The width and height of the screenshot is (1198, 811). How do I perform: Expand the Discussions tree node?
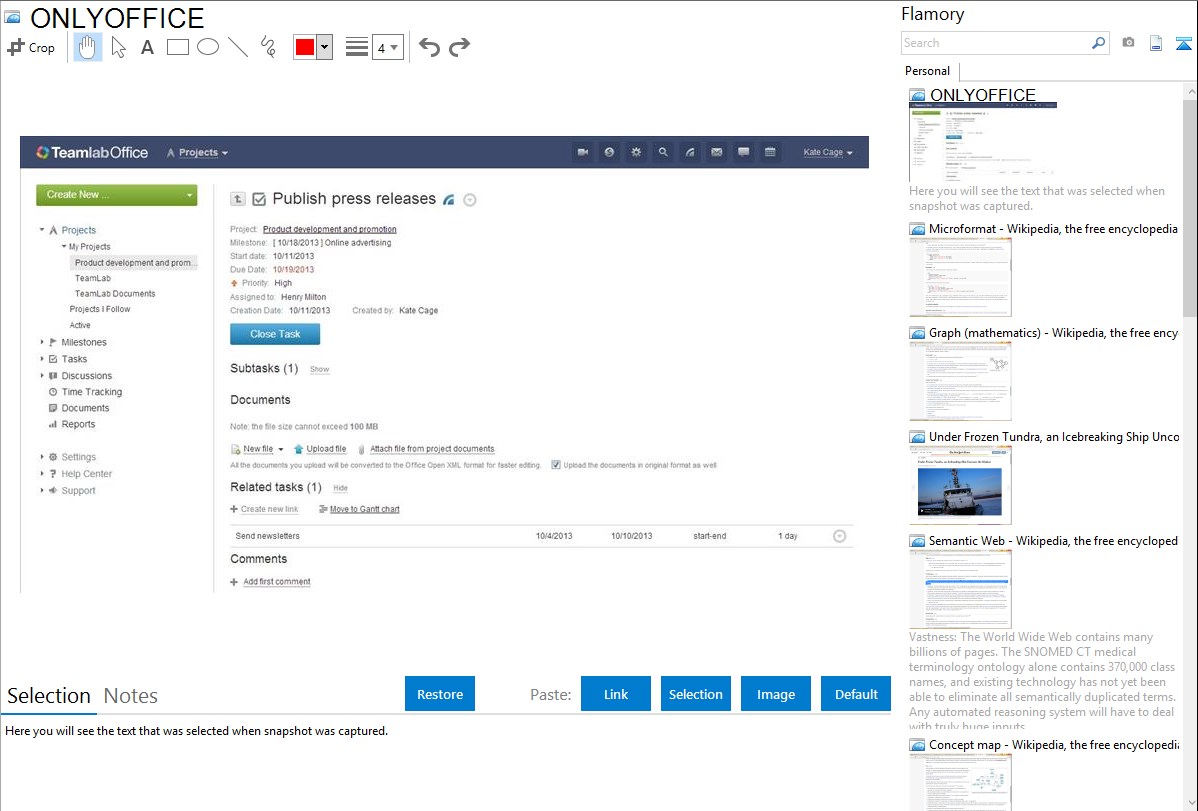coord(42,375)
